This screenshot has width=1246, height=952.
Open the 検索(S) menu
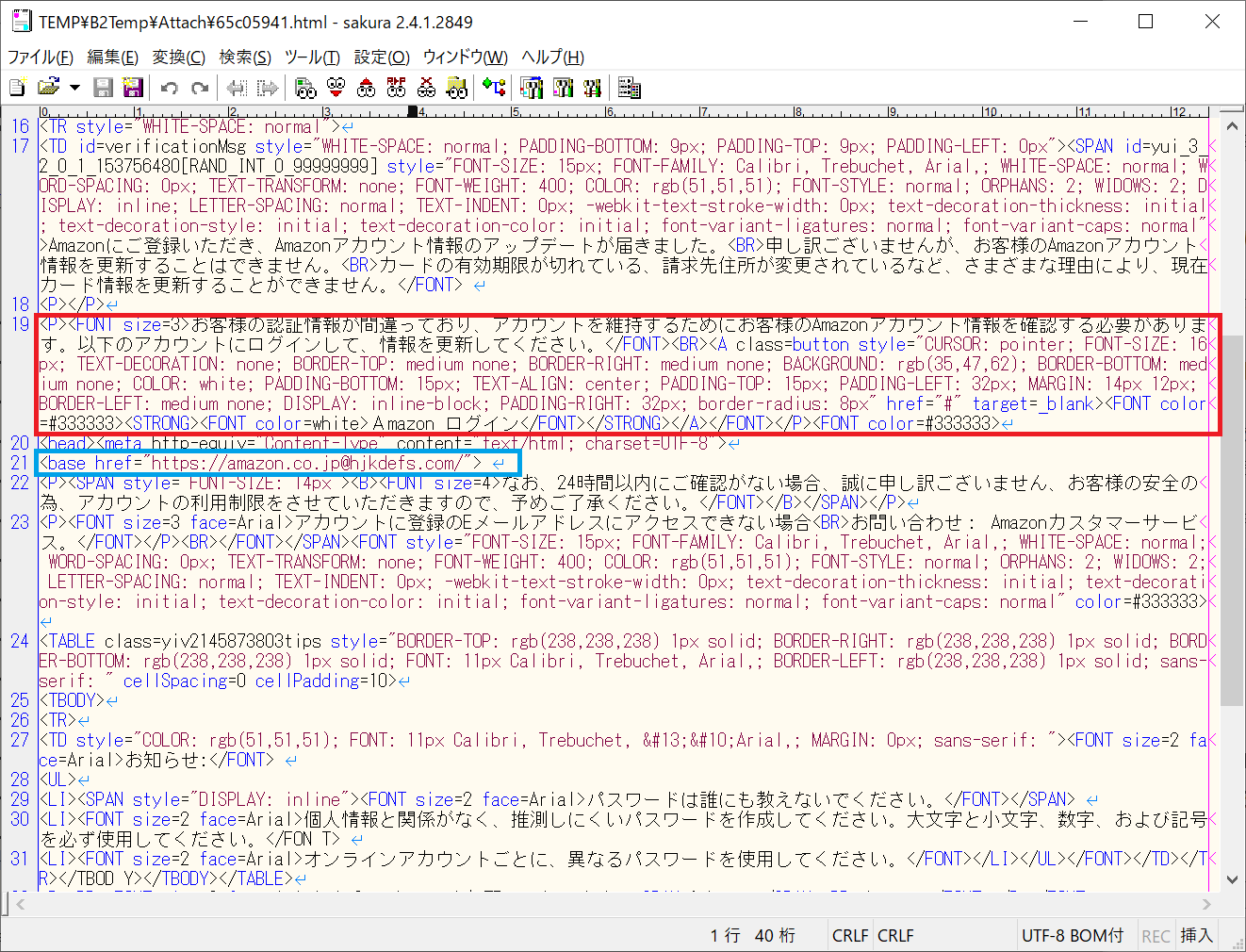[x=245, y=57]
